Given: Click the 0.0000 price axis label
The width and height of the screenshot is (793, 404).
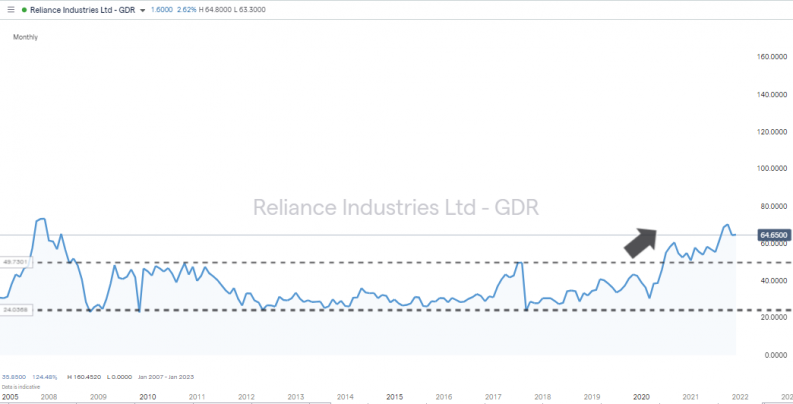Looking at the screenshot, I should click(x=775, y=355).
